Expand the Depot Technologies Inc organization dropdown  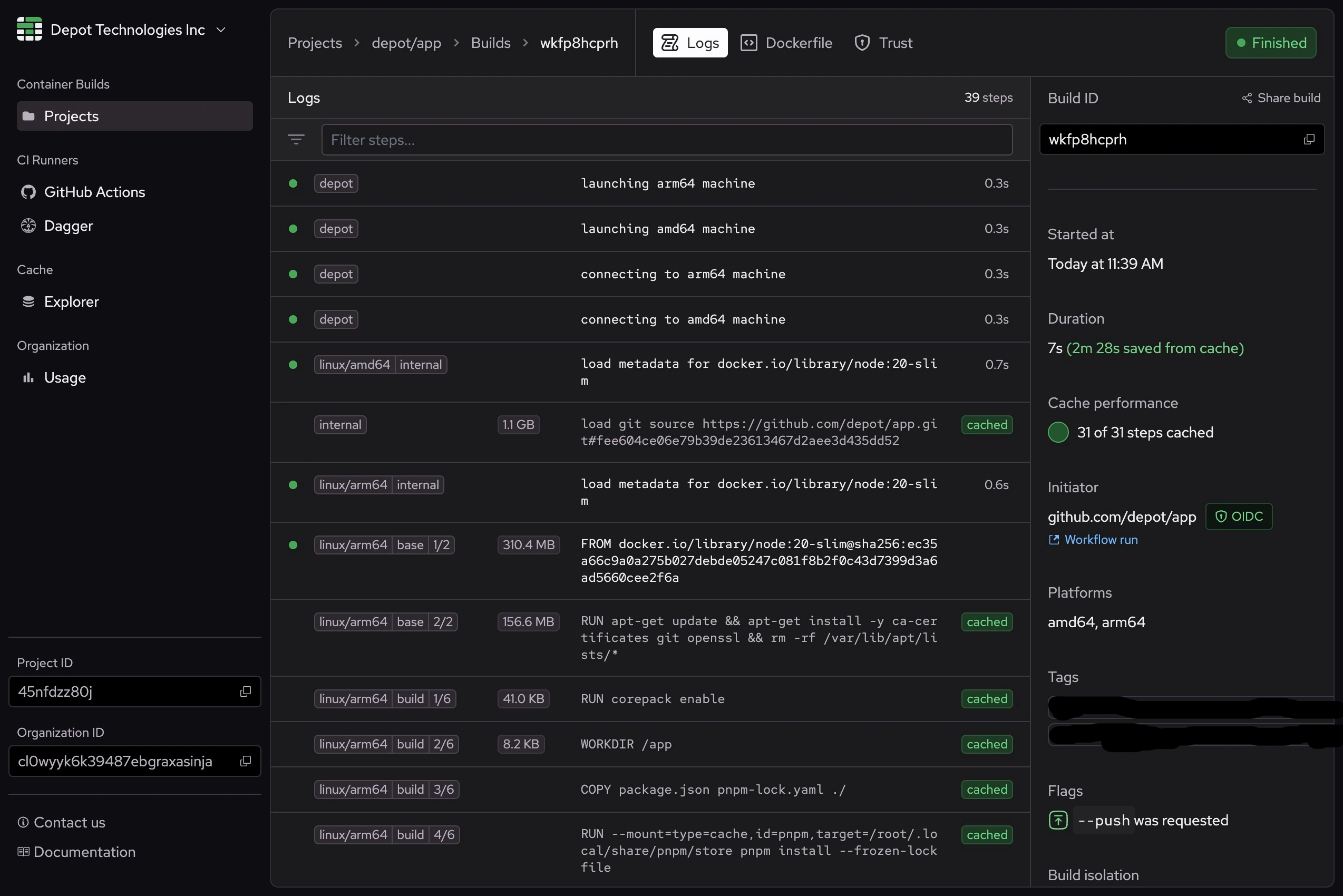(221, 30)
